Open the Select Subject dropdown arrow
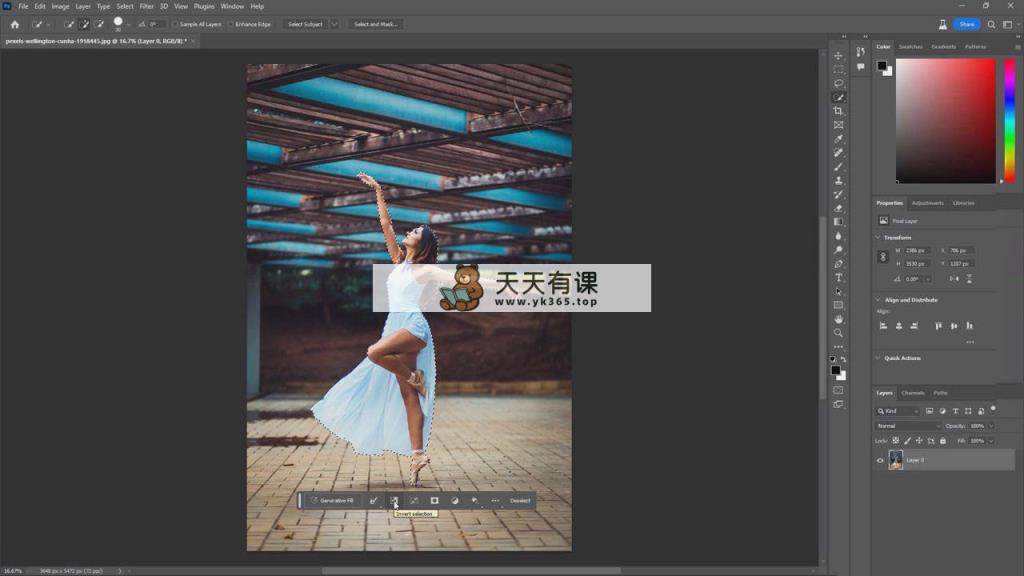The height and width of the screenshot is (576, 1024). [334, 24]
